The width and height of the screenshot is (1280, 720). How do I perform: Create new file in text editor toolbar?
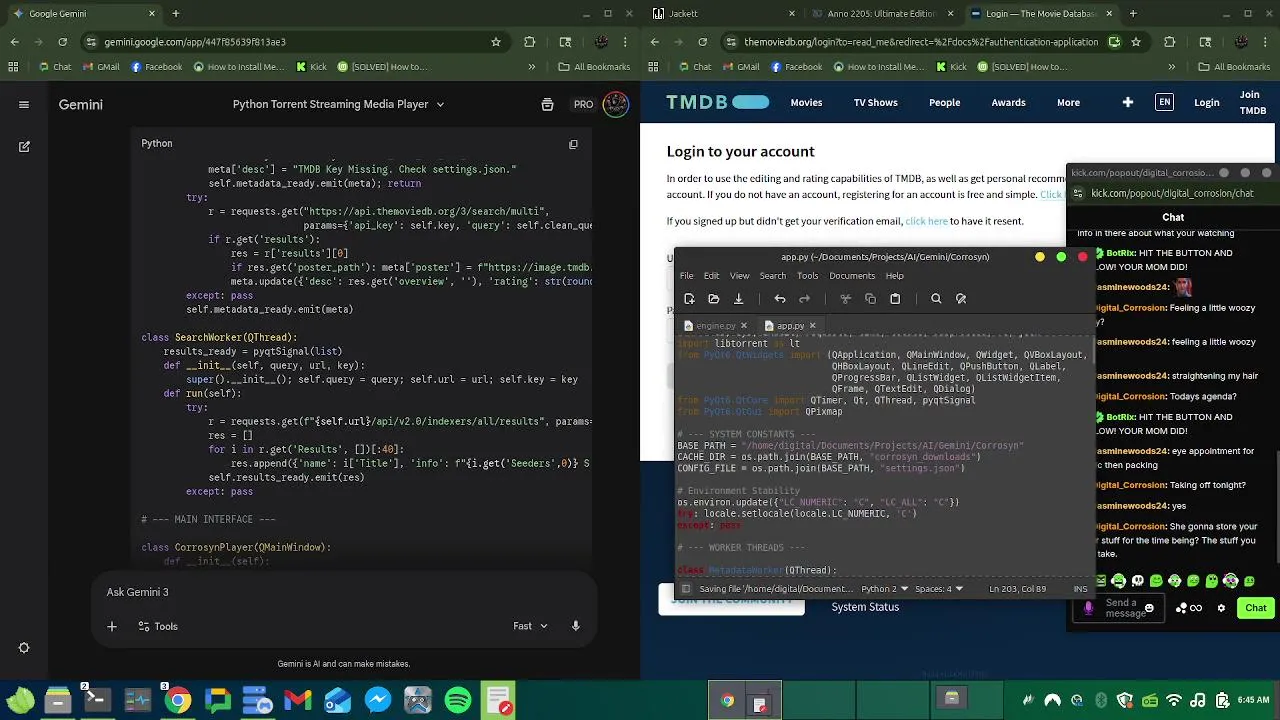click(x=689, y=299)
